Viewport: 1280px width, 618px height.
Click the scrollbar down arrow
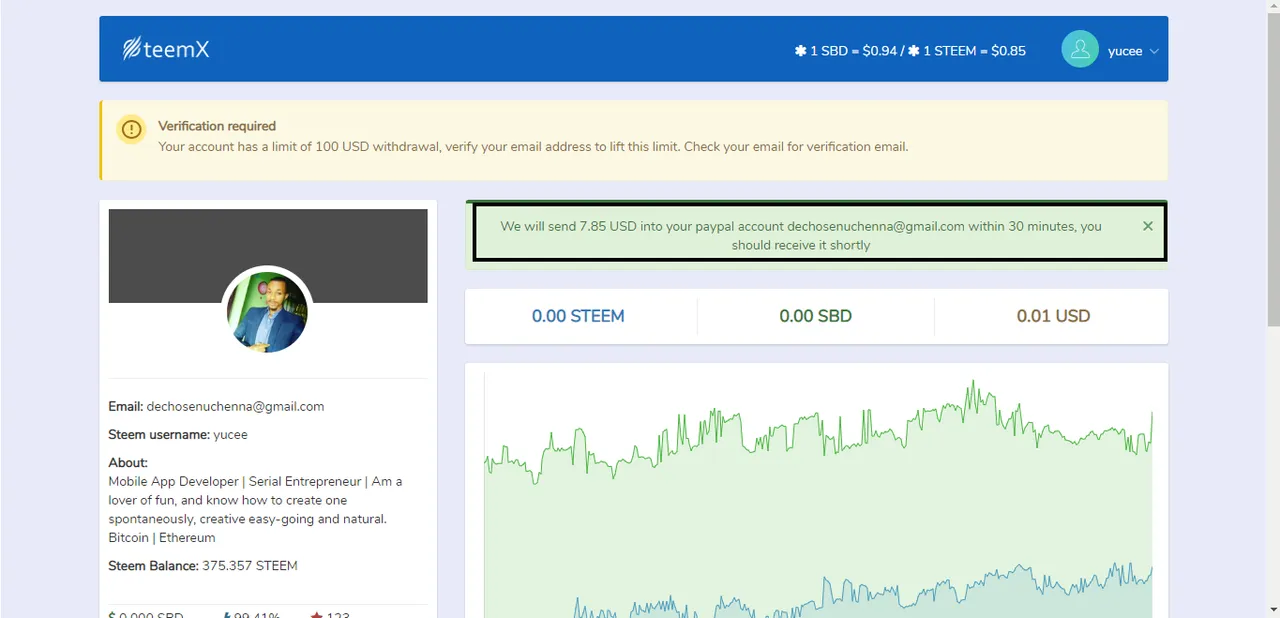coord(1273,610)
